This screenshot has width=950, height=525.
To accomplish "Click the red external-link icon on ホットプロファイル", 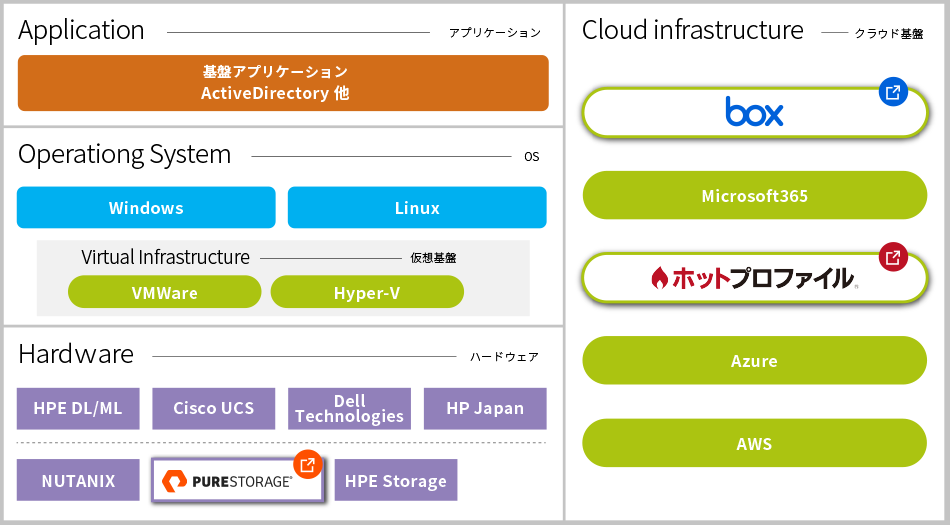I will tap(893, 257).
